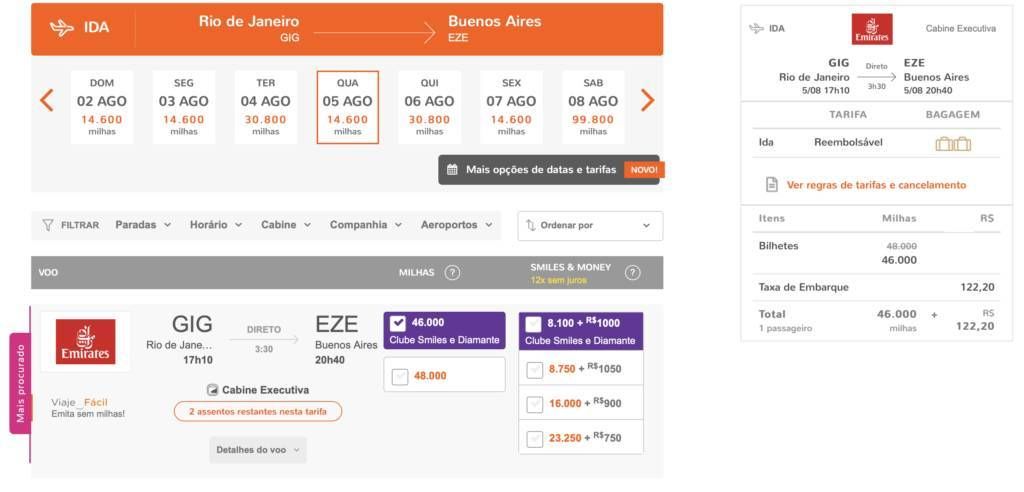This screenshot has width=1024, height=492.
Task: Click the baggage icons in the summary panel
Action: coord(953,144)
